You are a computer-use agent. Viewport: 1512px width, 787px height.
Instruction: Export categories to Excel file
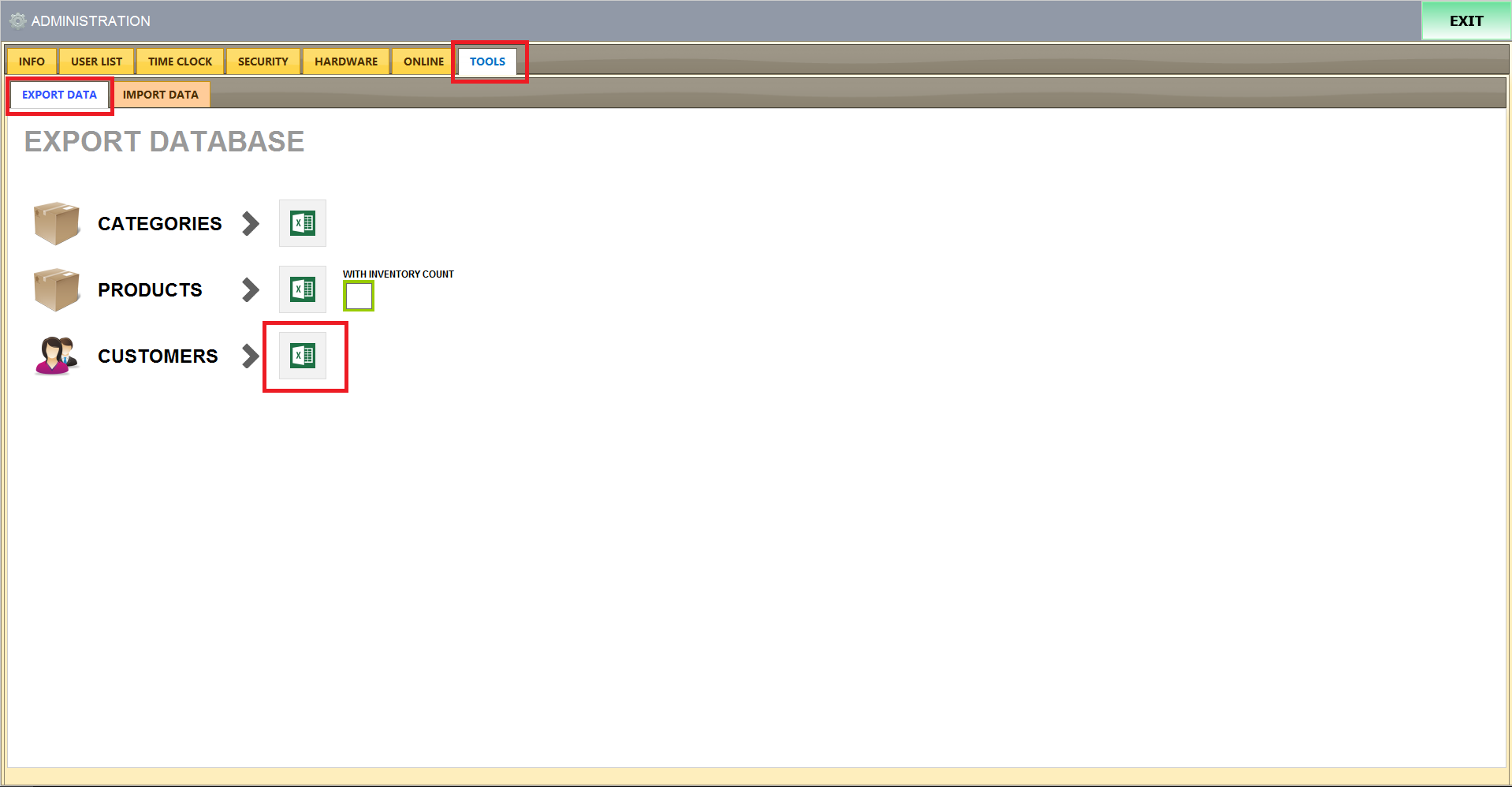(x=302, y=223)
